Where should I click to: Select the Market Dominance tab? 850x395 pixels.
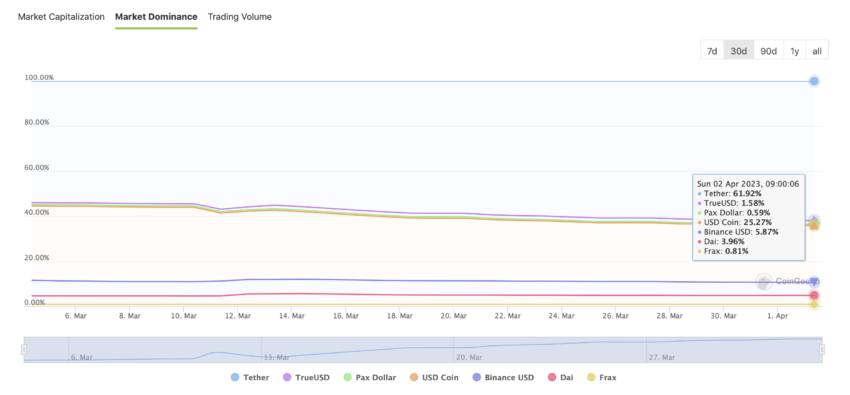156,17
